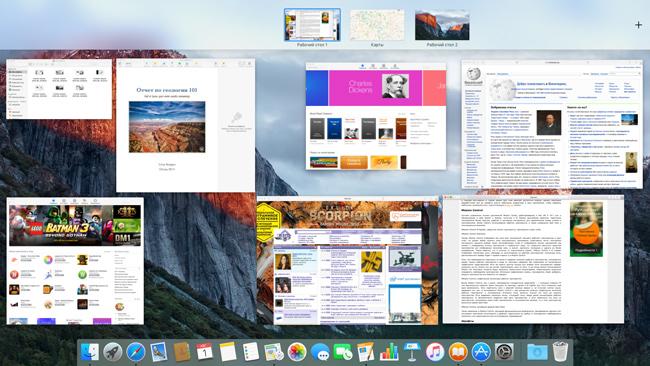Viewport: 650px width, 366px height.
Task: Open Finder from the Dock
Action: (x=90, y=352)
